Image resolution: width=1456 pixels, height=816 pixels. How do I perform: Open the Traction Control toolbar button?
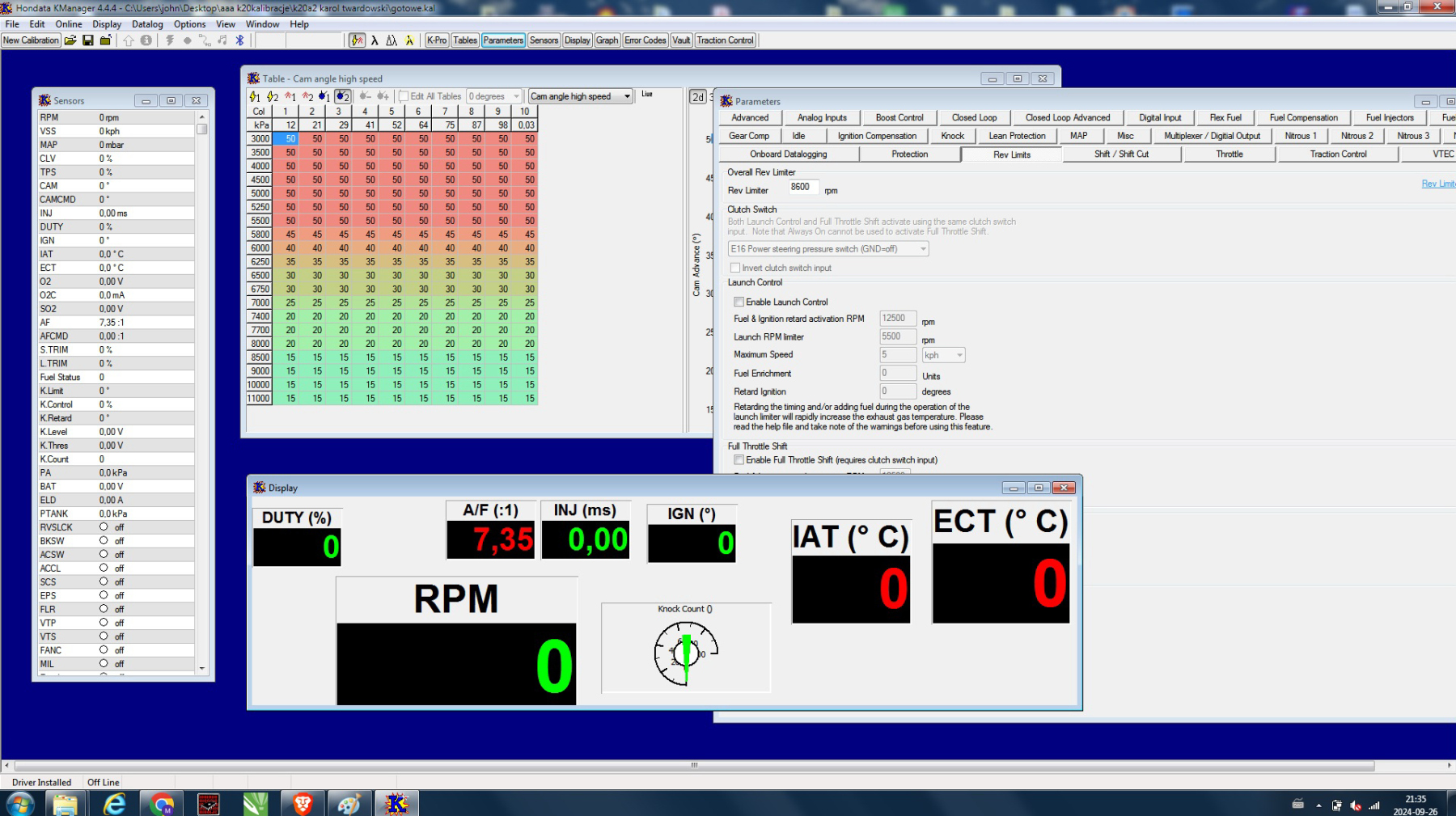point(725,40)
